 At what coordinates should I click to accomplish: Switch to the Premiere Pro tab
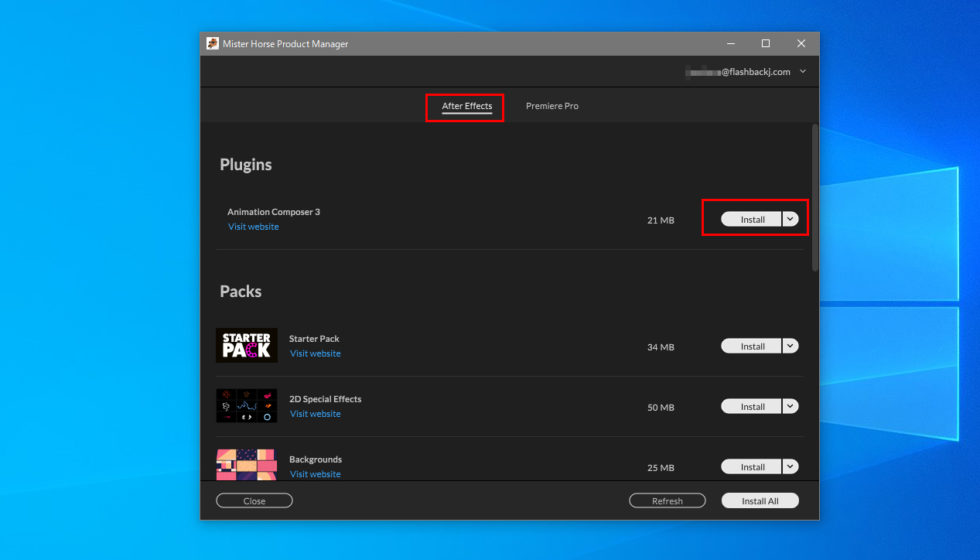pyautogui.click(x=552, y=106)
